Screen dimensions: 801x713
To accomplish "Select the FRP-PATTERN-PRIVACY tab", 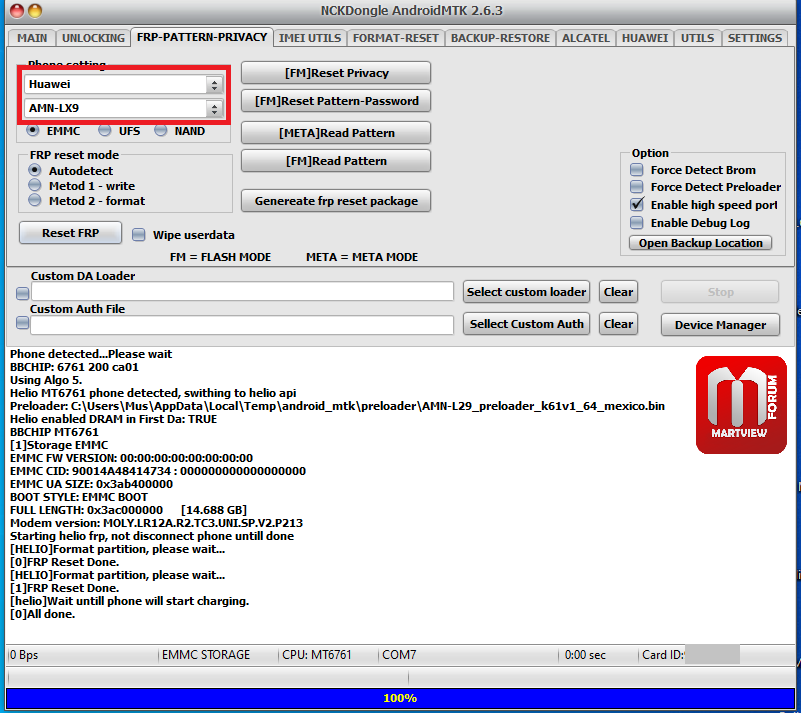I will coord(202,37).
